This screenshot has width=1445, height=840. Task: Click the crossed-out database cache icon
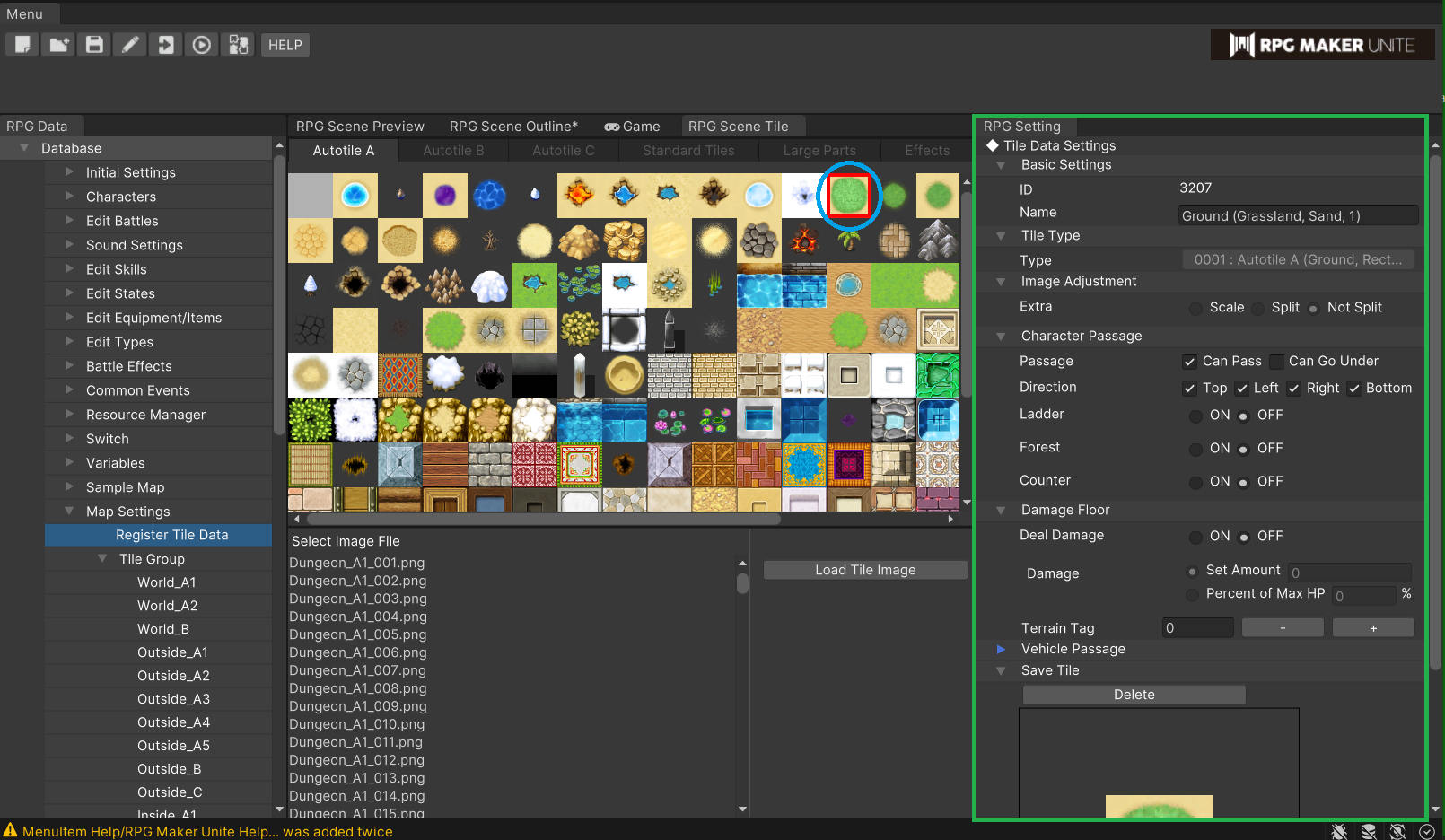click(1369, 831)
